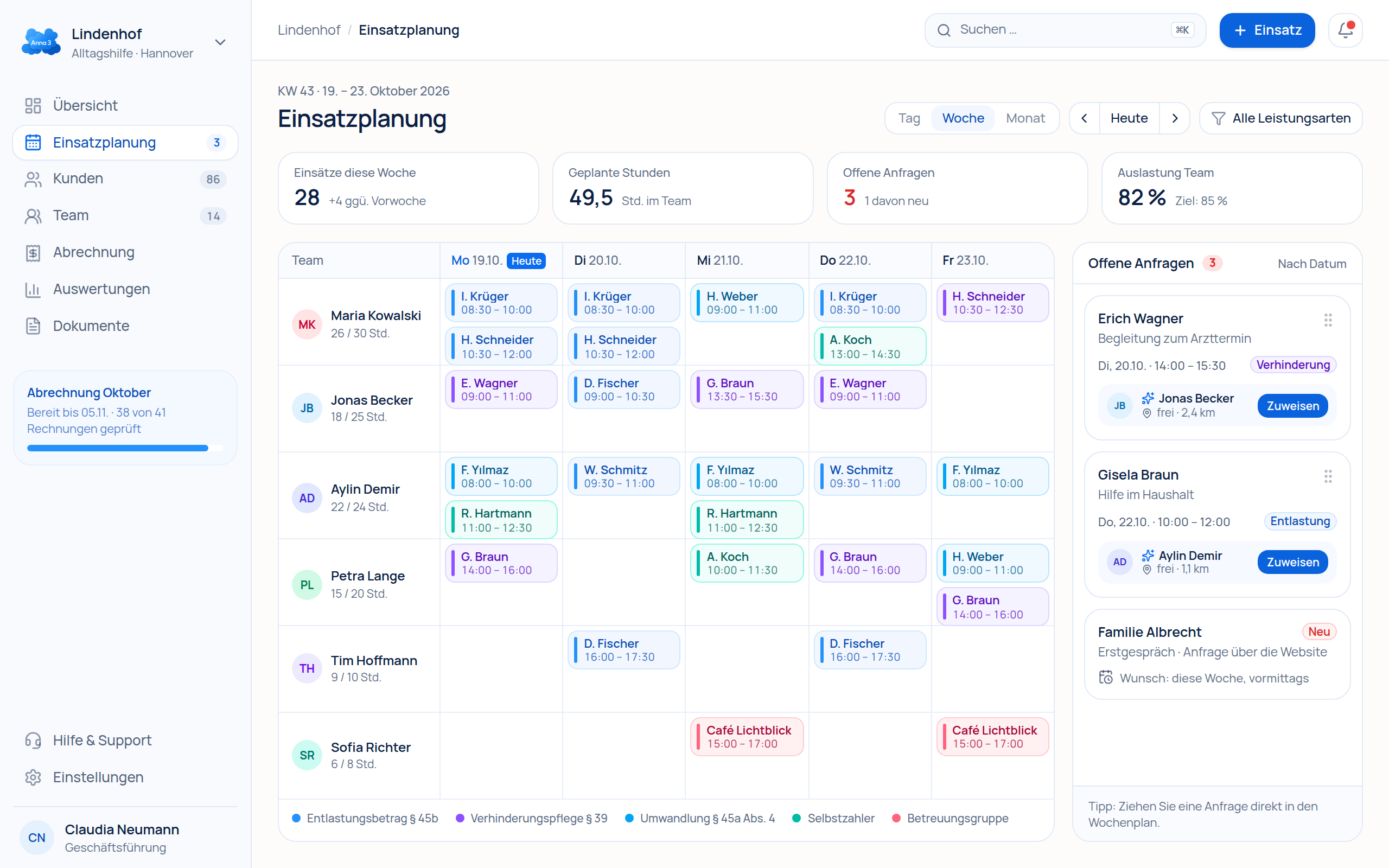Open Abrechnung invoice icon
Image resolution: width=1389 pixels, height=868 pixels.
33,253
